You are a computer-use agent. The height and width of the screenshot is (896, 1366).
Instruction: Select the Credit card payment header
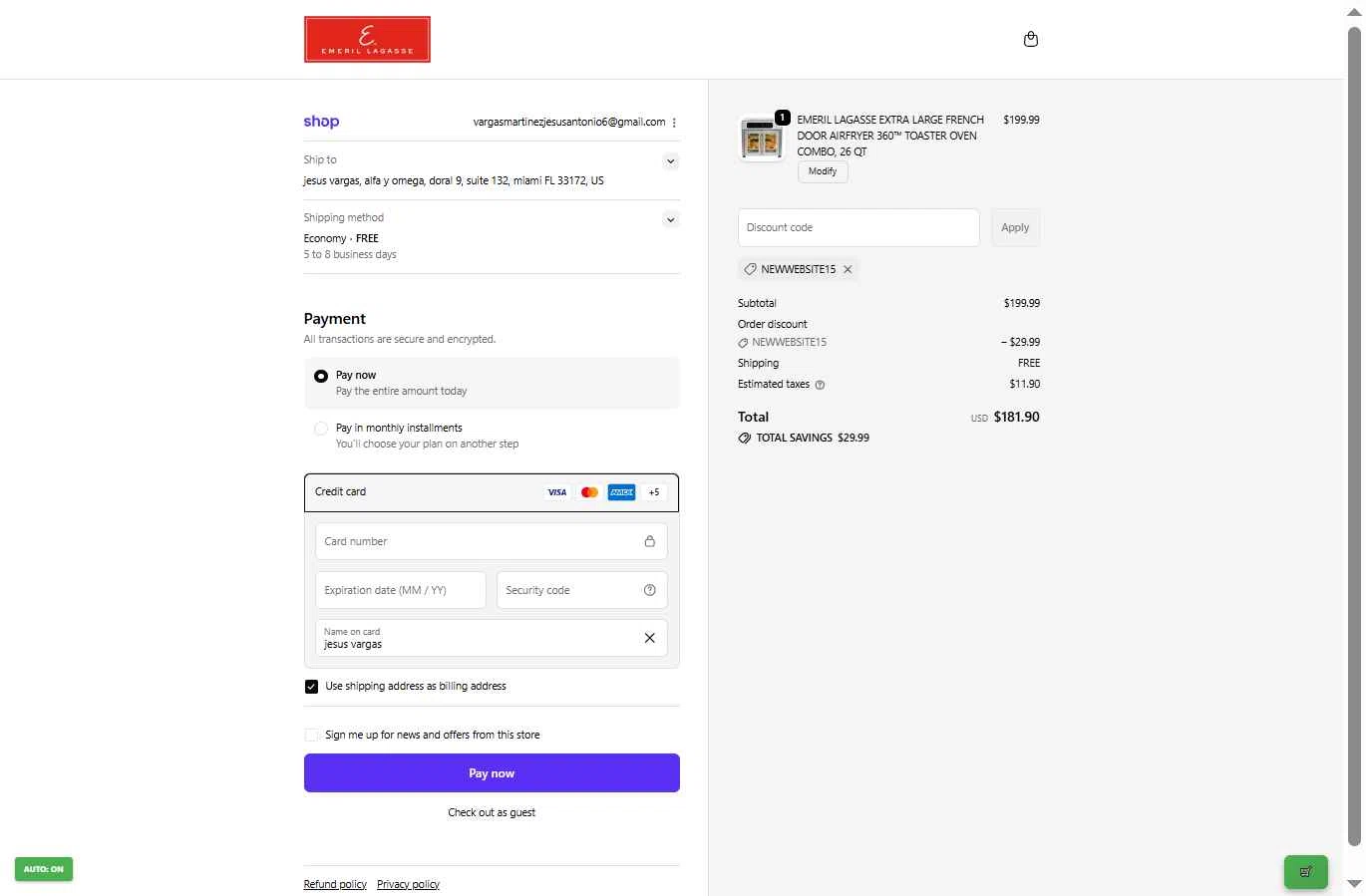point(492,492)
